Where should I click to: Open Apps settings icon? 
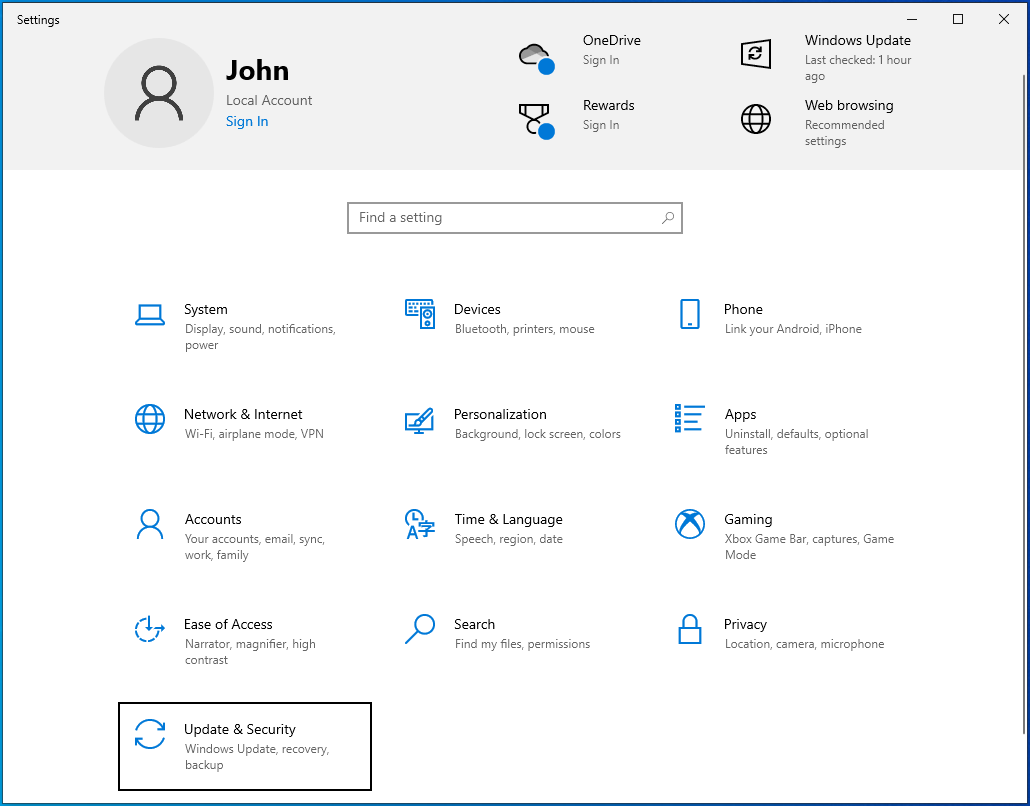pyautogui.click(x=690, y=418)
